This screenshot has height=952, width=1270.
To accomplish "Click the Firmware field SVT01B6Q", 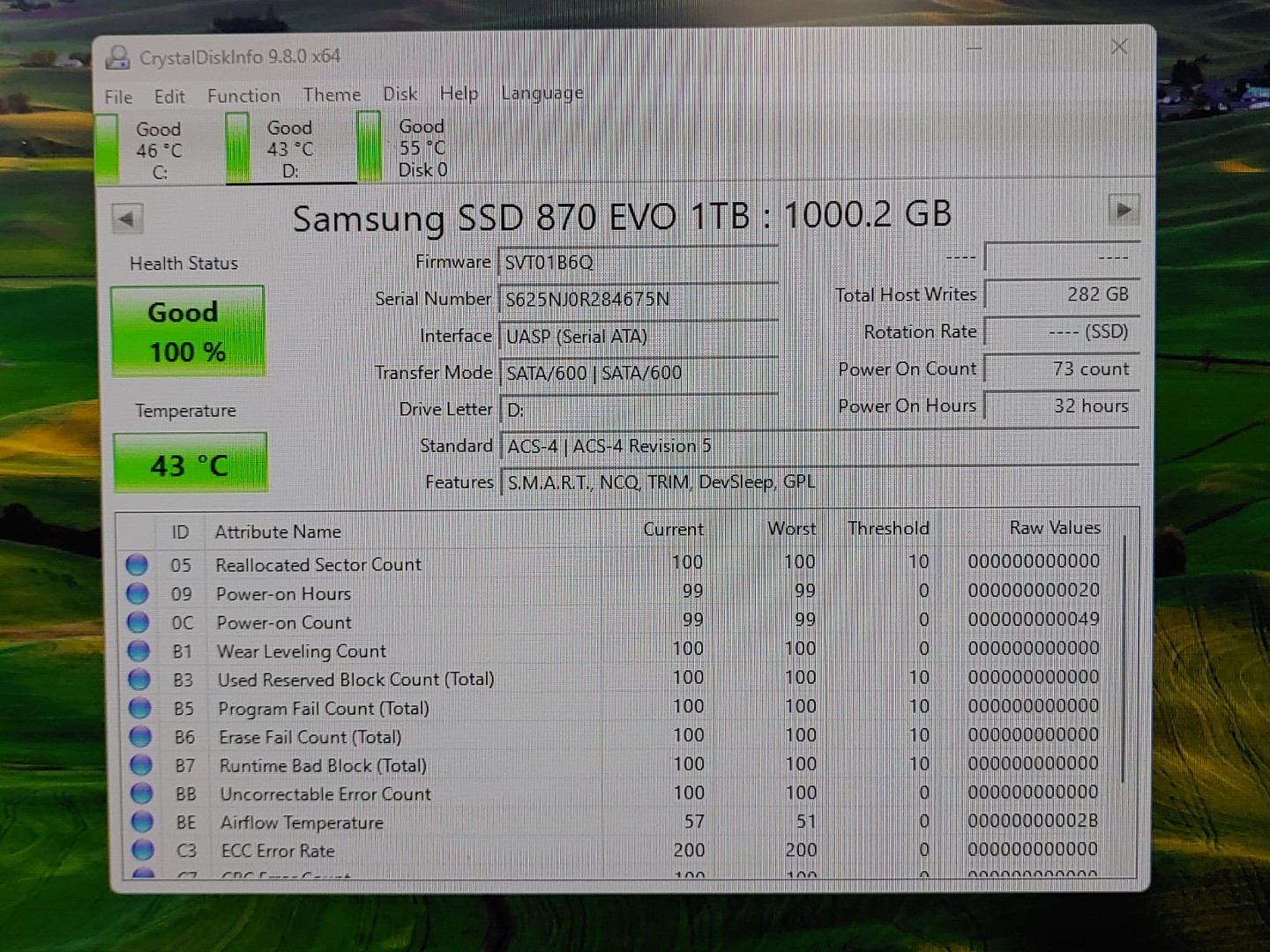I will point(638,263).
